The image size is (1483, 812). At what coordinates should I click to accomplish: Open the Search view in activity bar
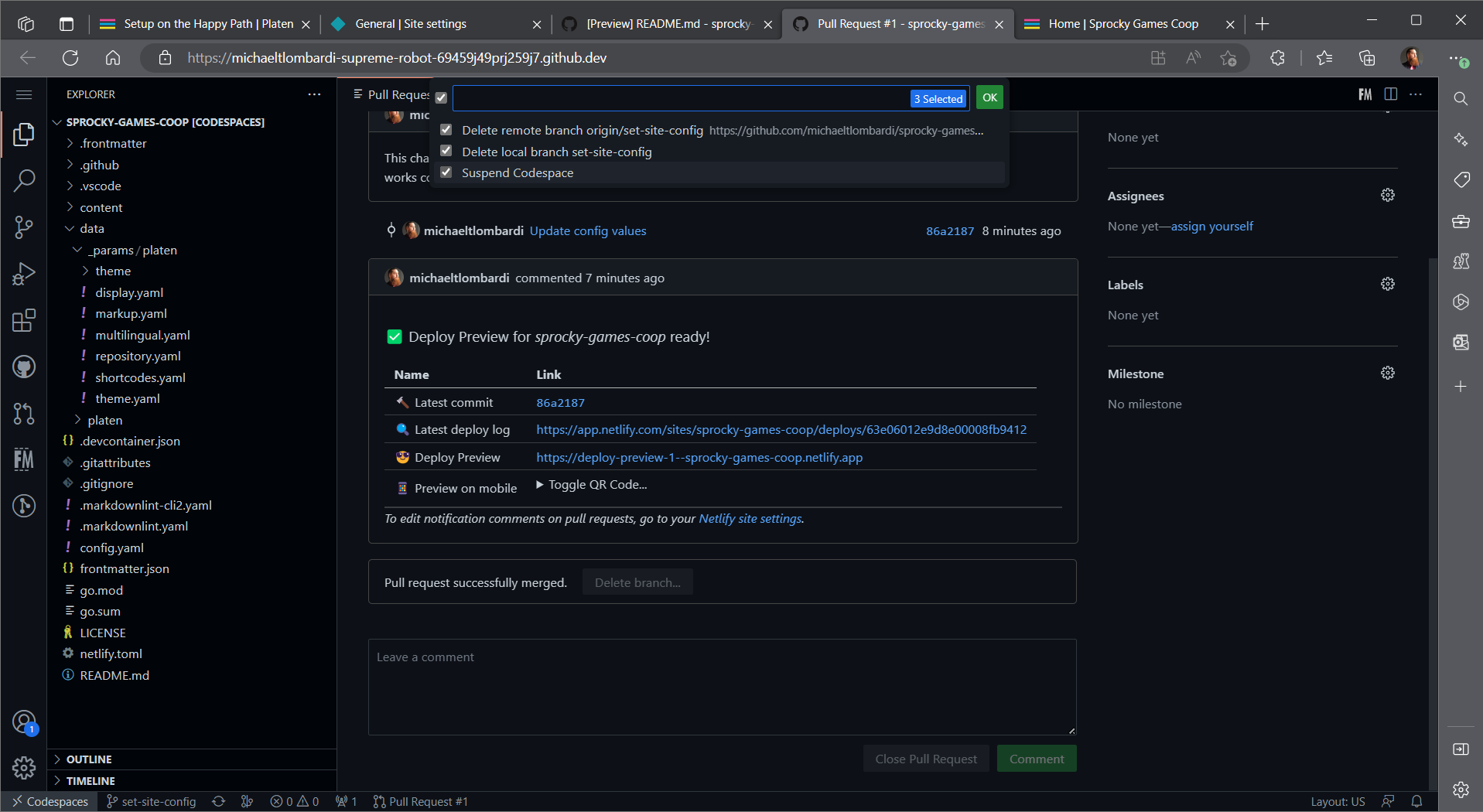pyautogui.click(x=24, y=181)
